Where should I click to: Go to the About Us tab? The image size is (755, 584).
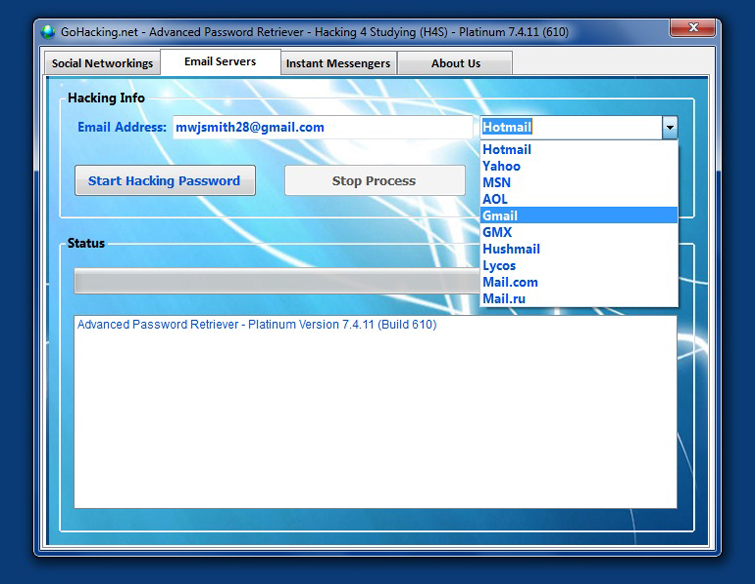pos(456,63)
